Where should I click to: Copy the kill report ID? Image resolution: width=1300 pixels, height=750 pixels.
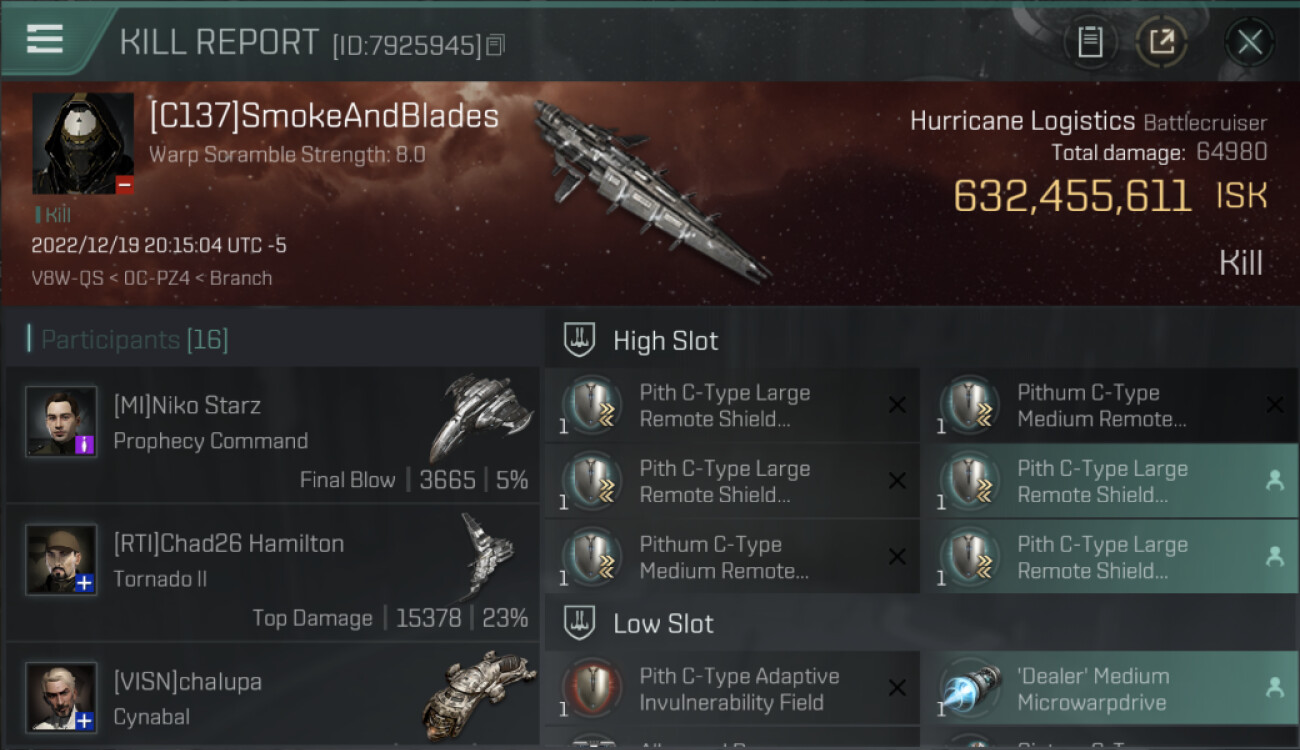(496, 45)
